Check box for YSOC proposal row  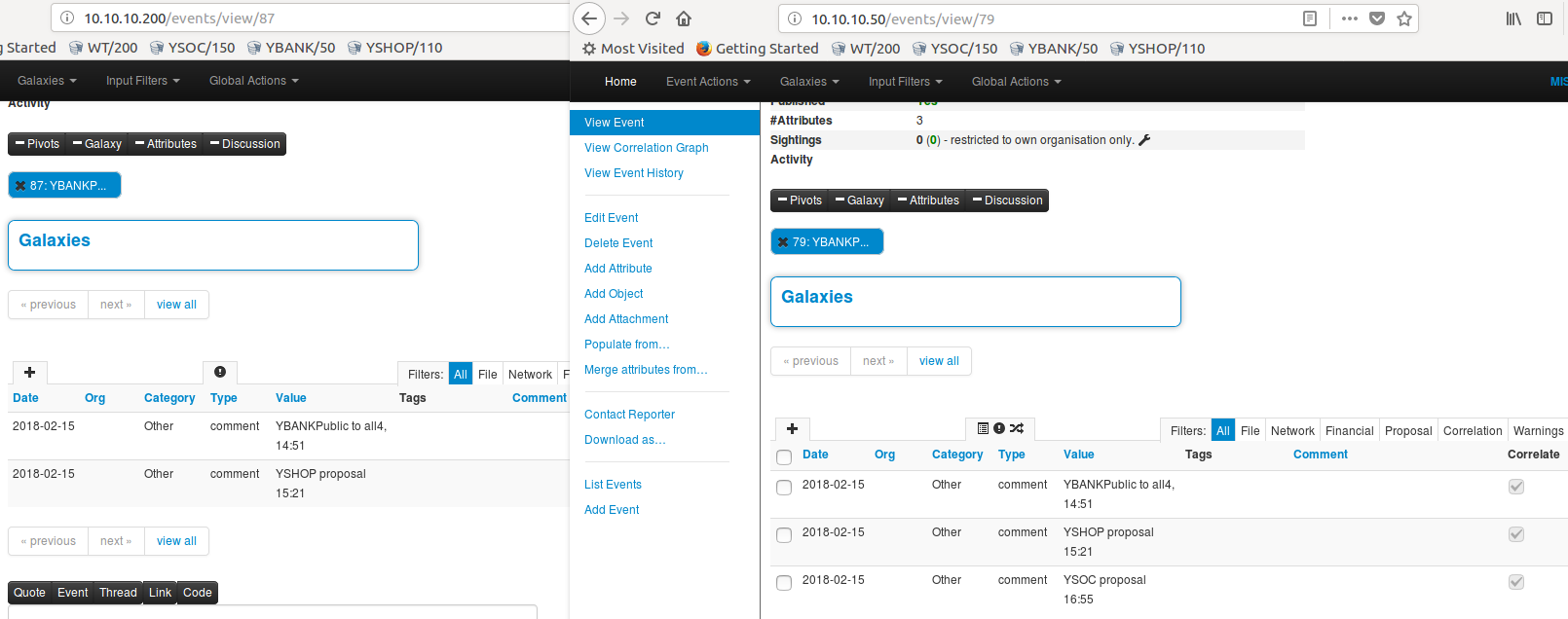[784, 582]
